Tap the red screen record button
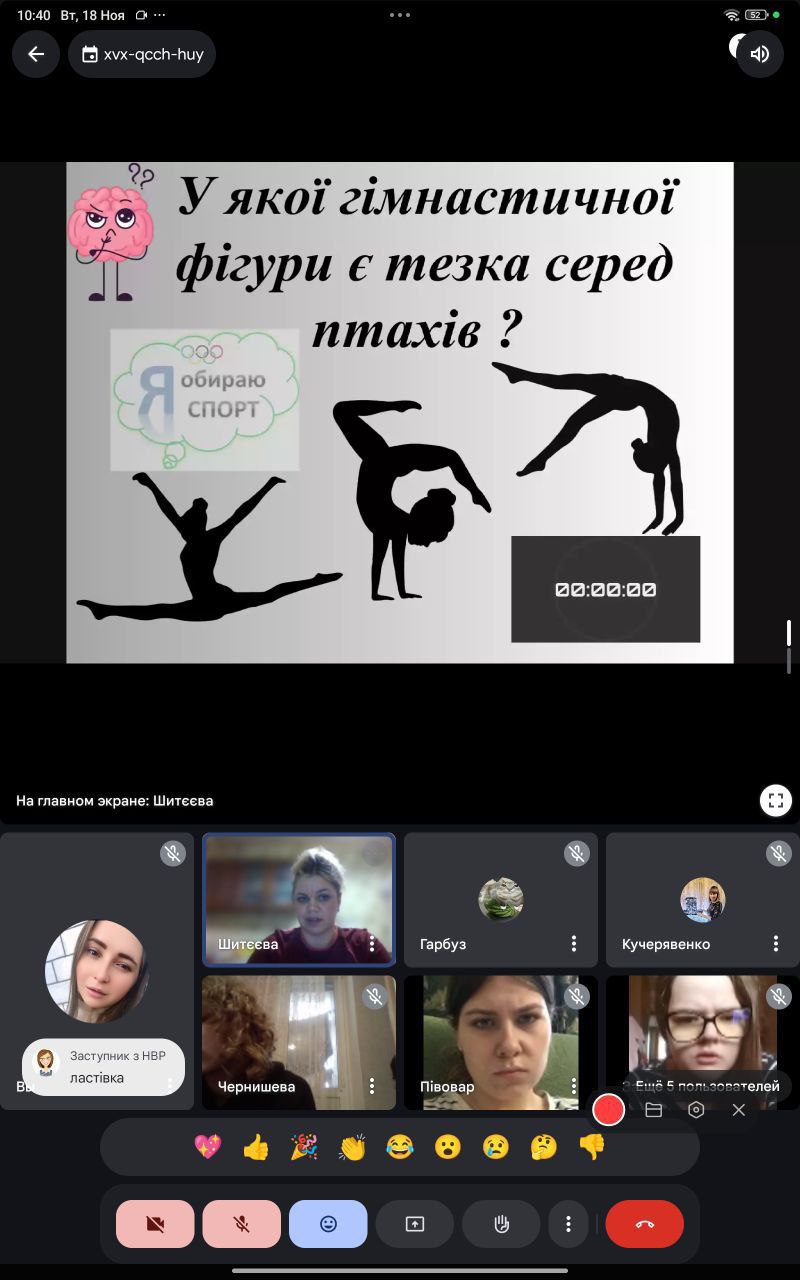 608,1110
